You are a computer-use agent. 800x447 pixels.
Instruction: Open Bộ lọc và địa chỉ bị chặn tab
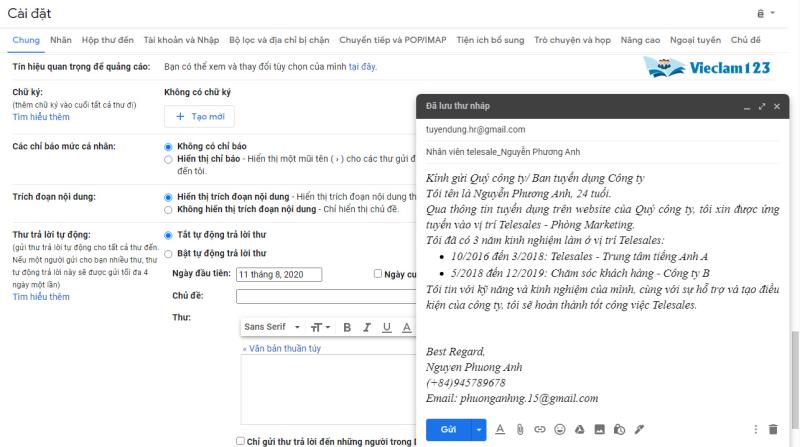[x=279, y=40]
